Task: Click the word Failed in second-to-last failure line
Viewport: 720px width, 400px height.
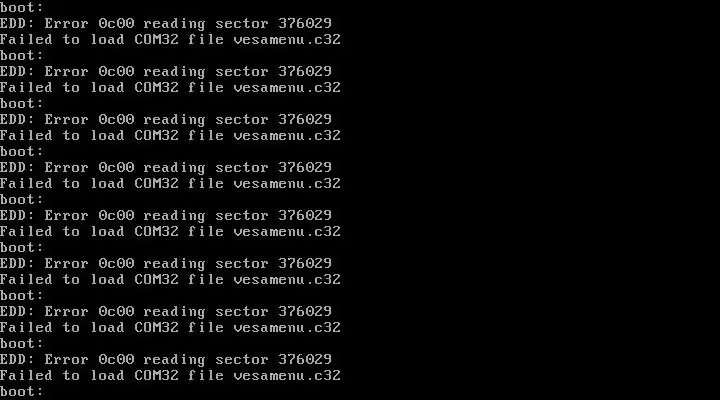Action: 26,327
